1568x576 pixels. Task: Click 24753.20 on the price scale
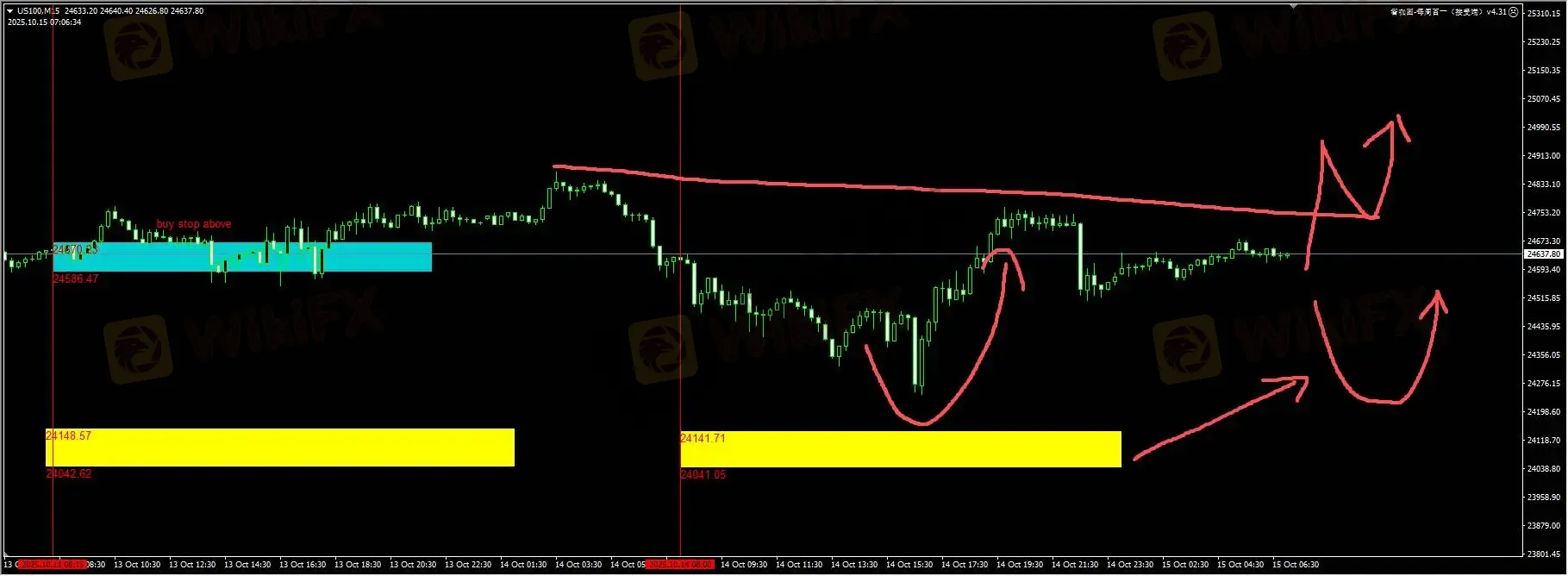(1543, 213)
